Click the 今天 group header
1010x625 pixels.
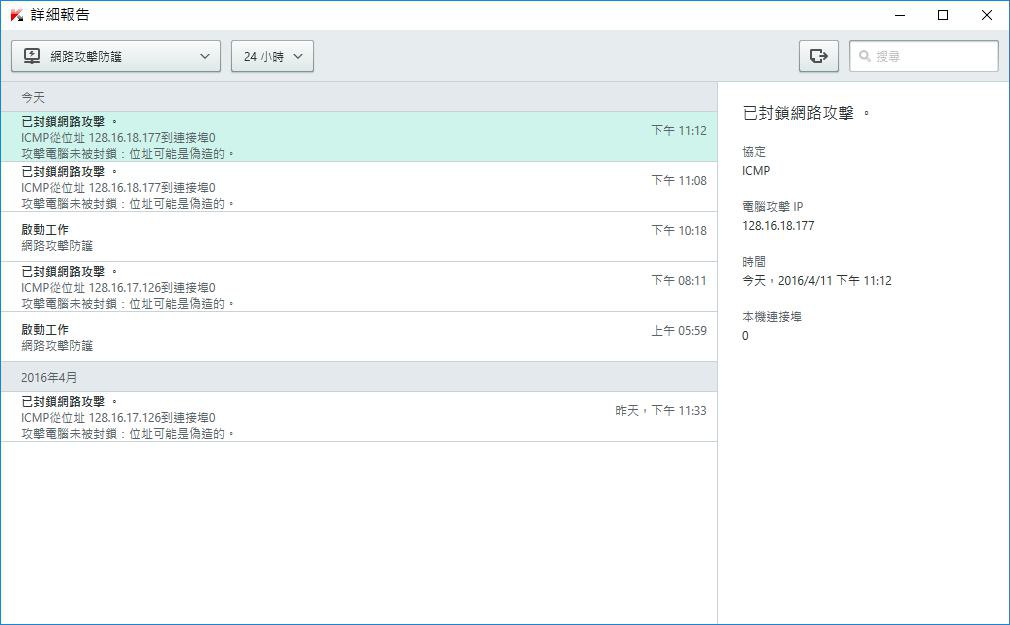point(359,97)
